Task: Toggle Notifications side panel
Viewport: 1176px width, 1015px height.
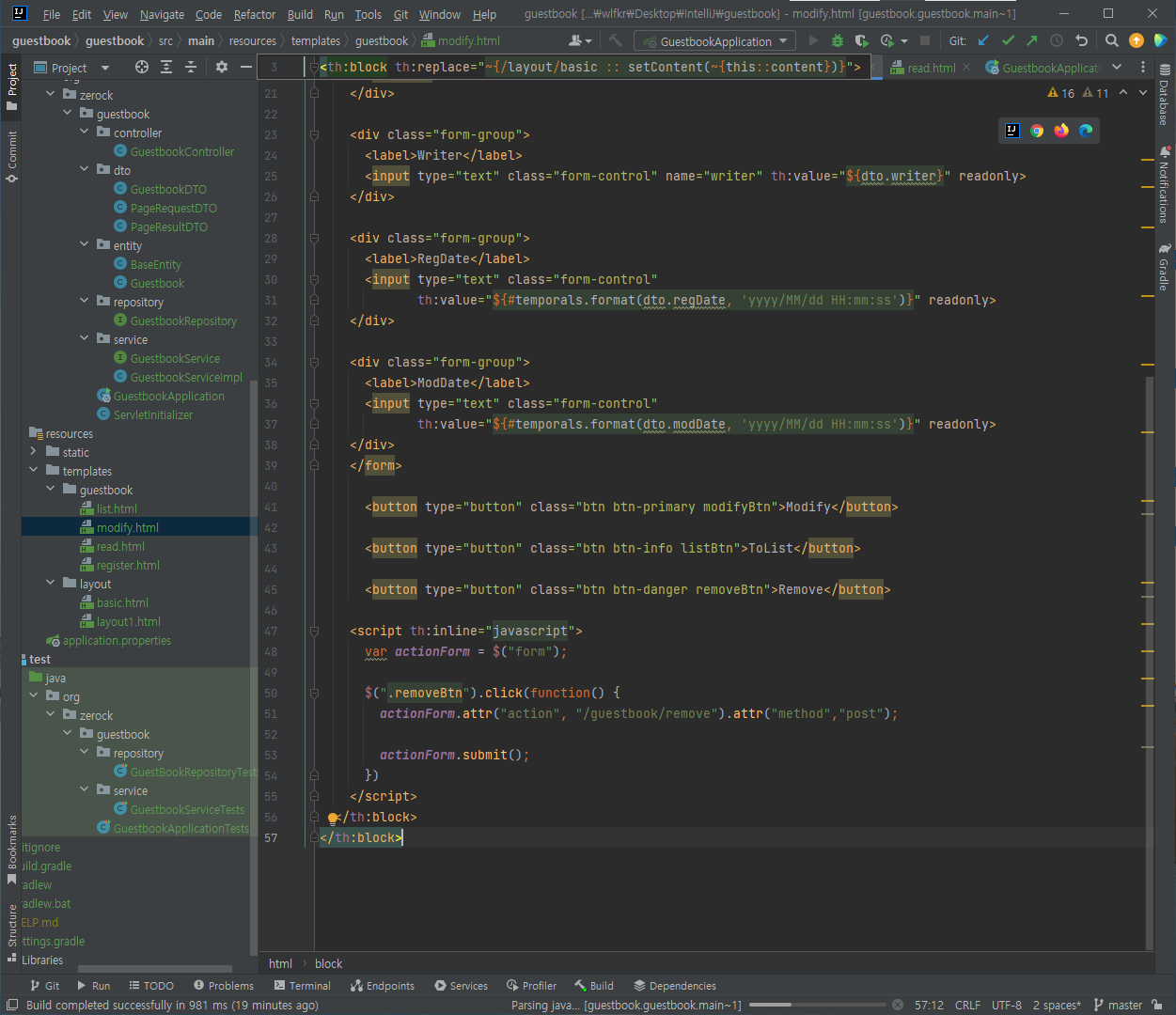Action: 1165,184
